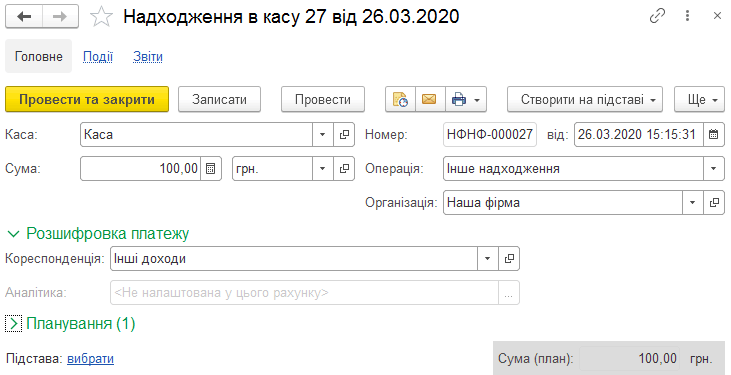Click the Організація field Наша фірма
The width and height of the screenshot is (731, 375).
pos(562,202)
